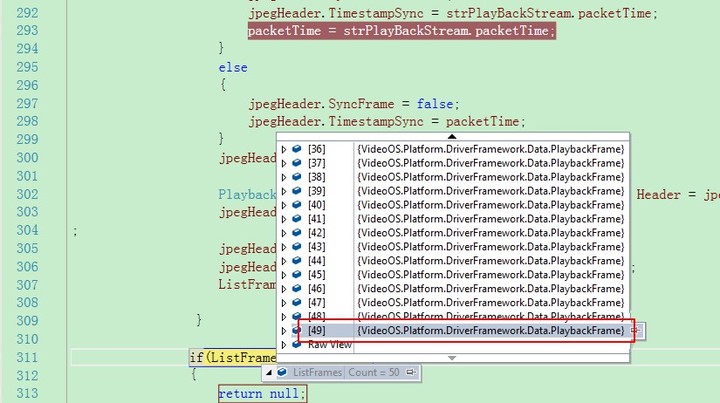Click the Count = 50 value
This screenshot has width=720, height=403.
point(375,372)
